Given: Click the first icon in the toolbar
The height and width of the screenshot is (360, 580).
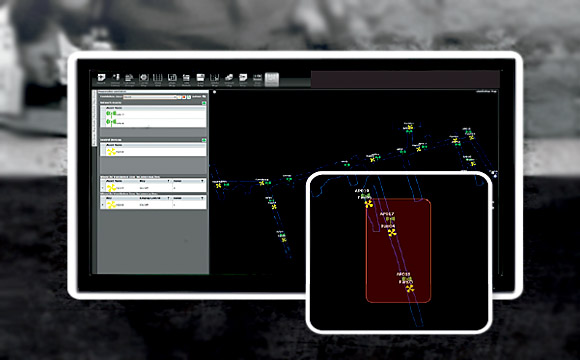Looking at the screenshot, I should tap(101, 79).
